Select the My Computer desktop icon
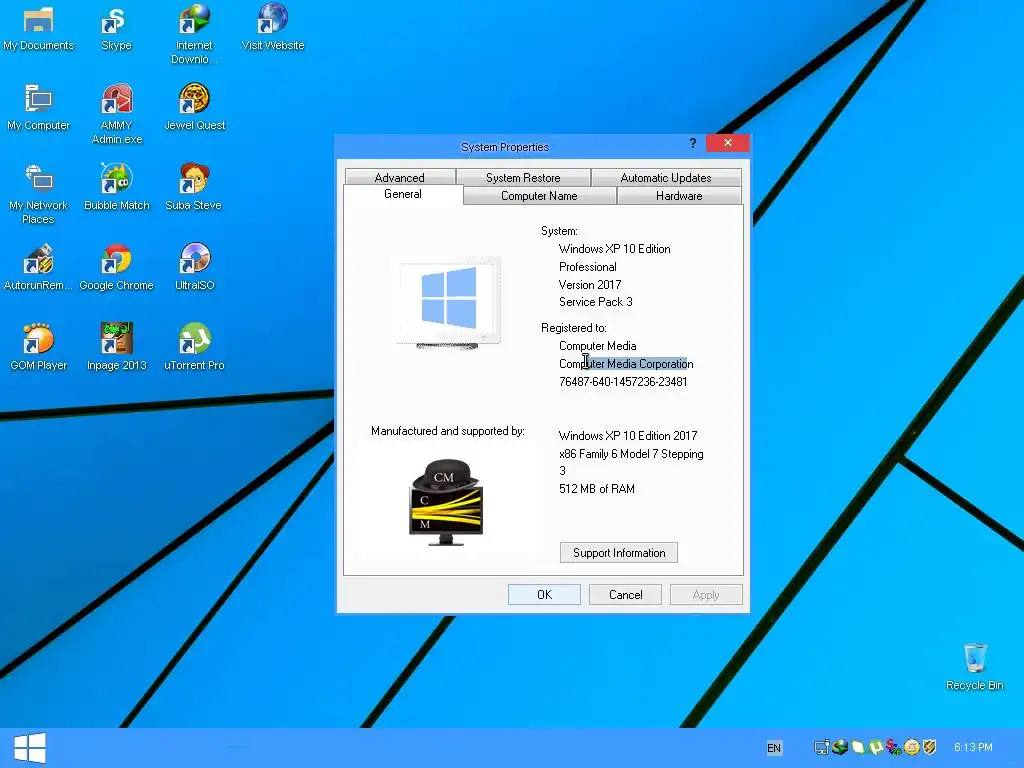Image resolution: width=1024 pixels, height=768 pixels. (x=38, y=108)
